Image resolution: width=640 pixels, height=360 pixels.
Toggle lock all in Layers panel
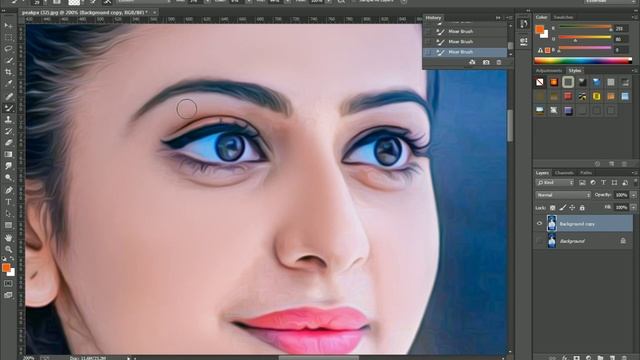pos(582,208)
